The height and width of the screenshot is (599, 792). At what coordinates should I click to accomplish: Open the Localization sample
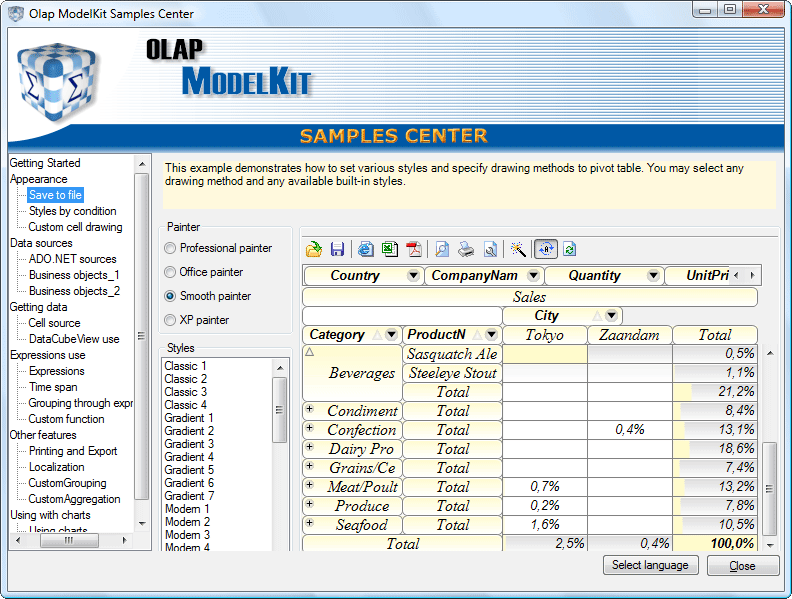click(x=57, y=467)
